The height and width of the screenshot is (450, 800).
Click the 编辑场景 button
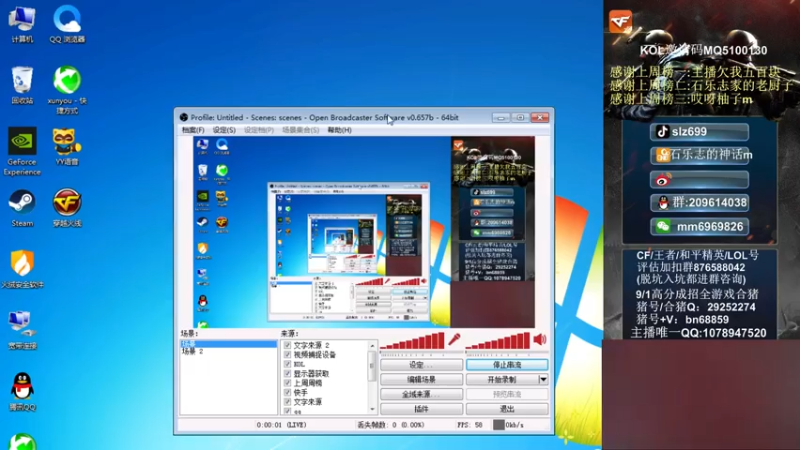(x=421, y=380)
